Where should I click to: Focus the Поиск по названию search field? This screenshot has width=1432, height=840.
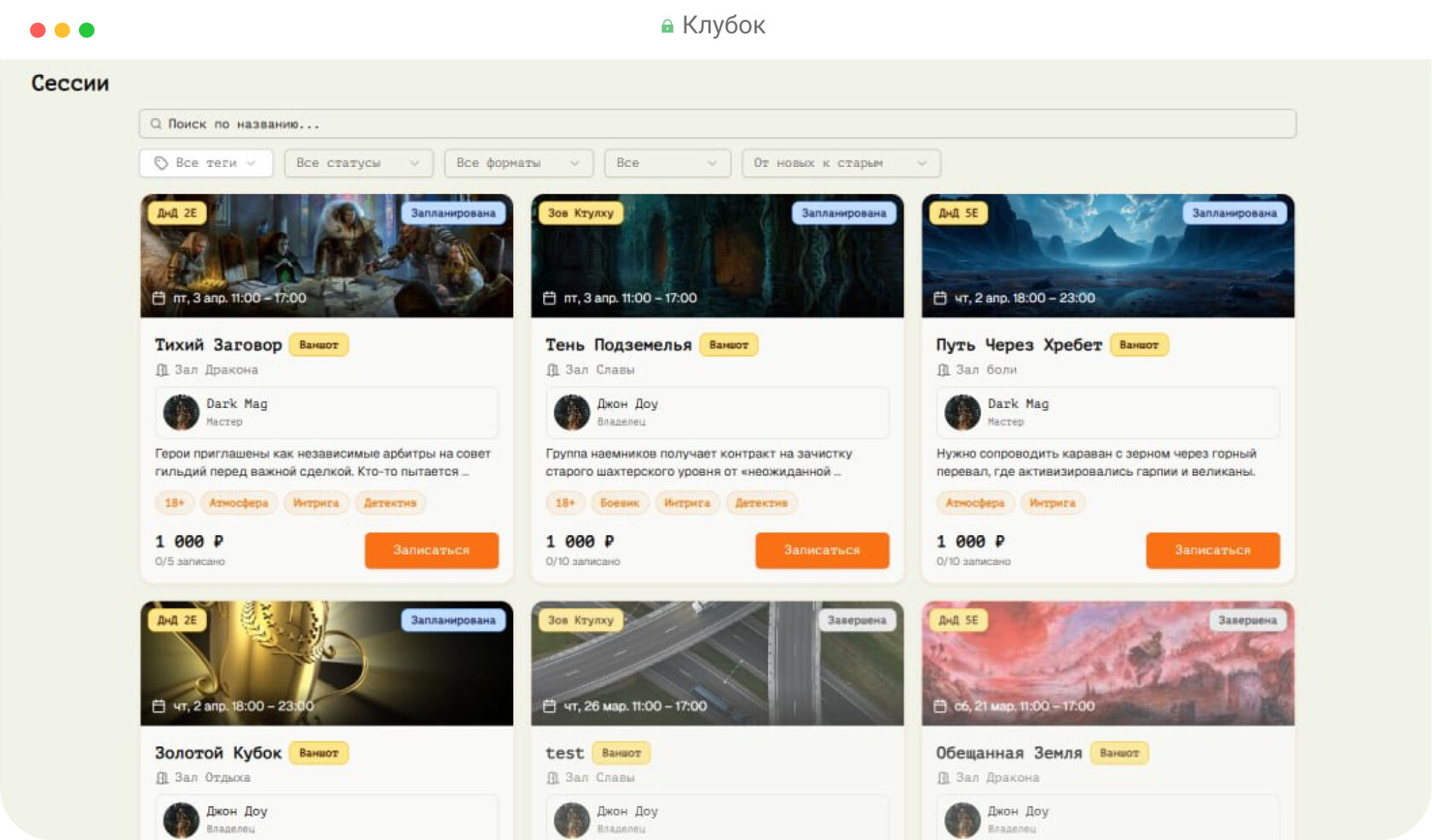tap(718, 124)
